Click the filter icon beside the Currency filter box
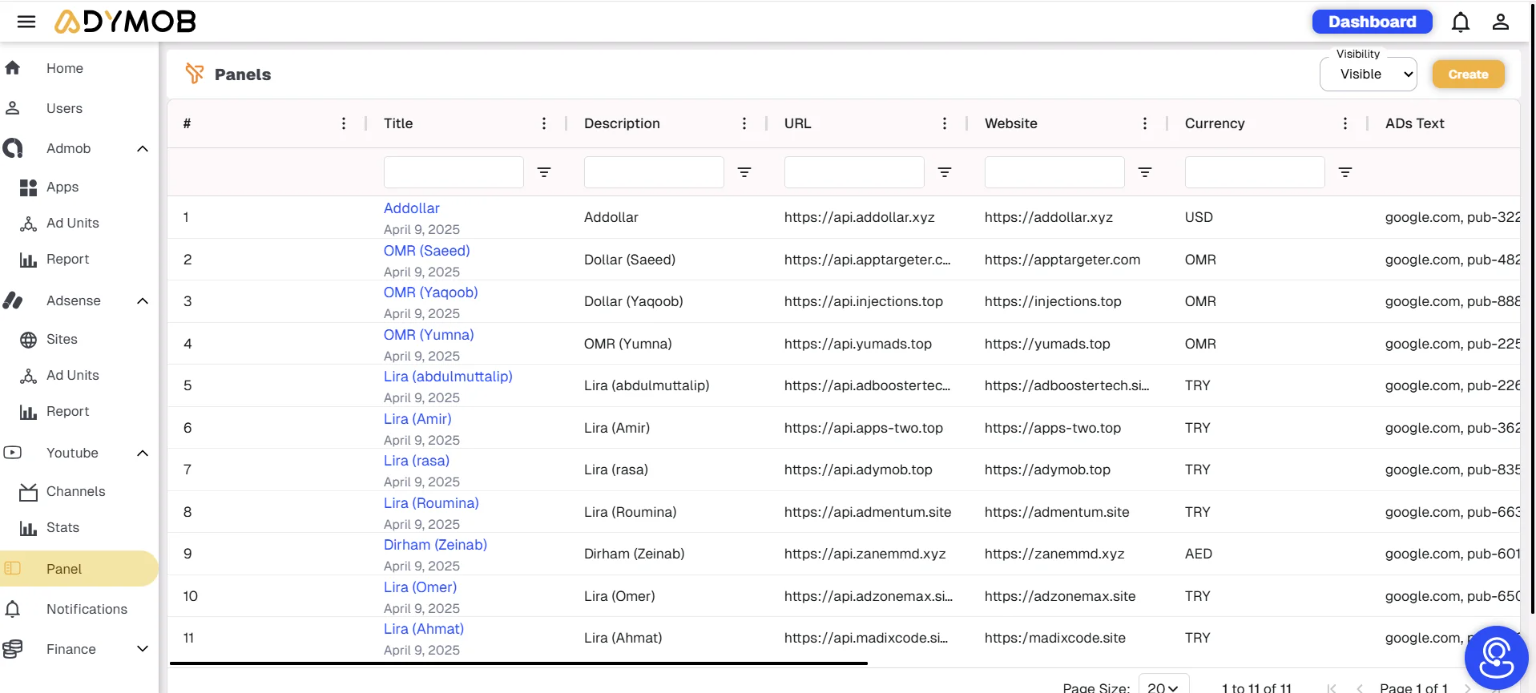1536x693 pixels. pyautogui.click(x=1345, y=172)
